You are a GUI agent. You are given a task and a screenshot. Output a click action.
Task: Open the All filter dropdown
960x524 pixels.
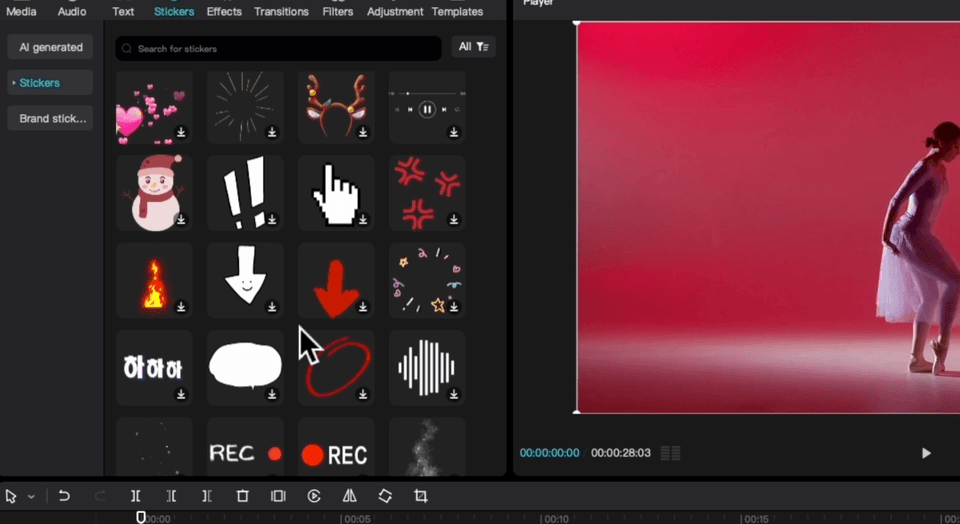click(473, 47)
